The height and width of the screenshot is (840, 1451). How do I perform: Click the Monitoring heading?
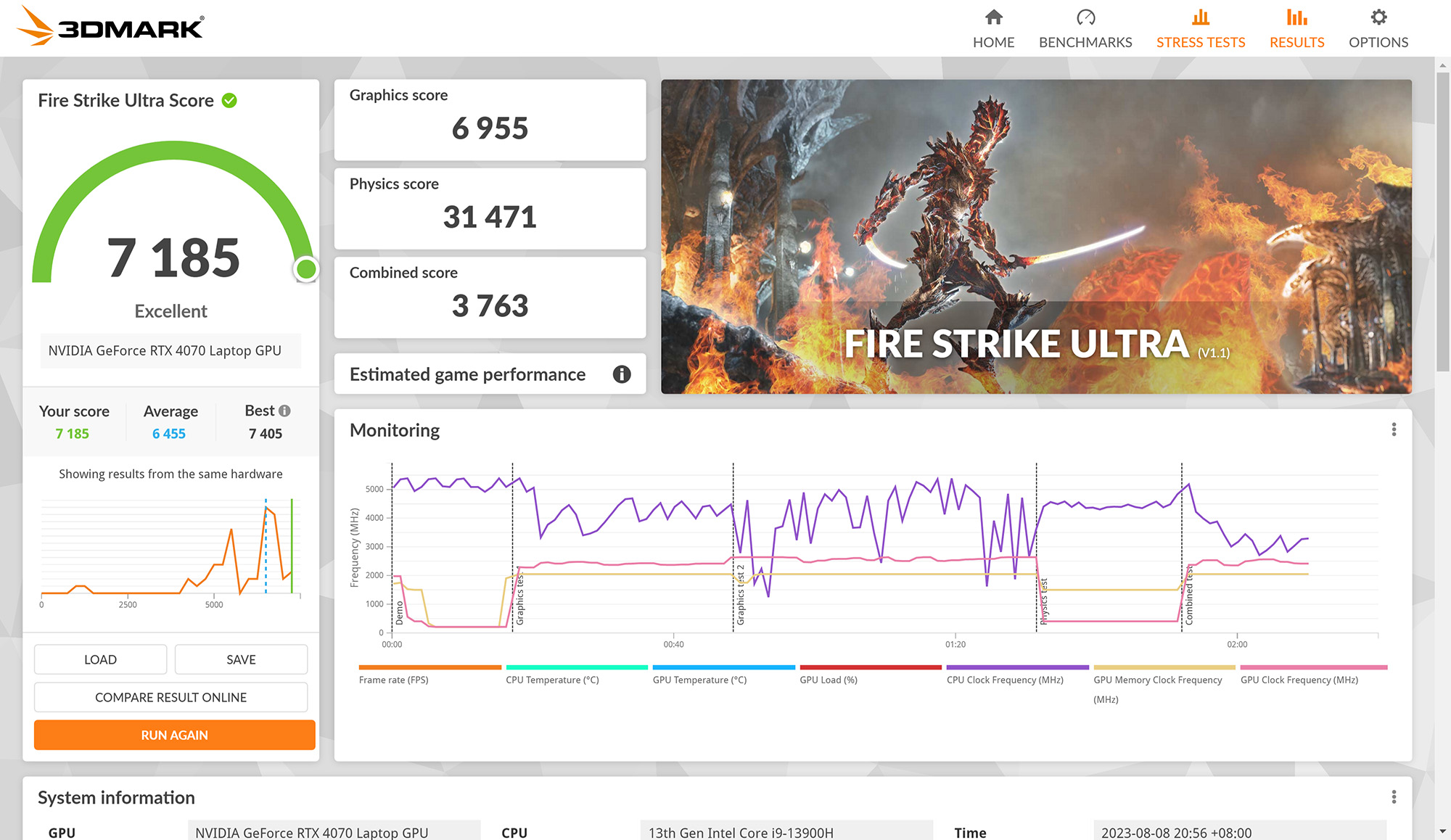(395, 430)
